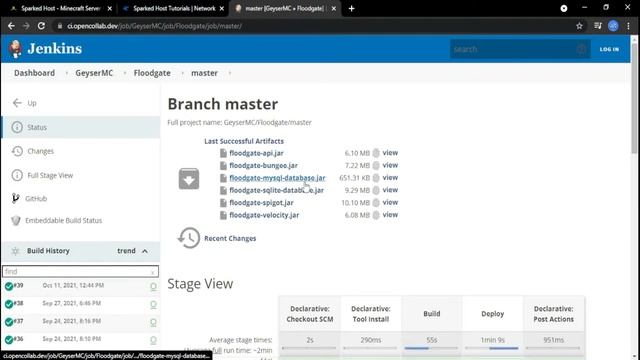Click the Jenkins mascot logo icon
Image resolution: width=640 pixels, height=360 pixels.
(16, 49)
